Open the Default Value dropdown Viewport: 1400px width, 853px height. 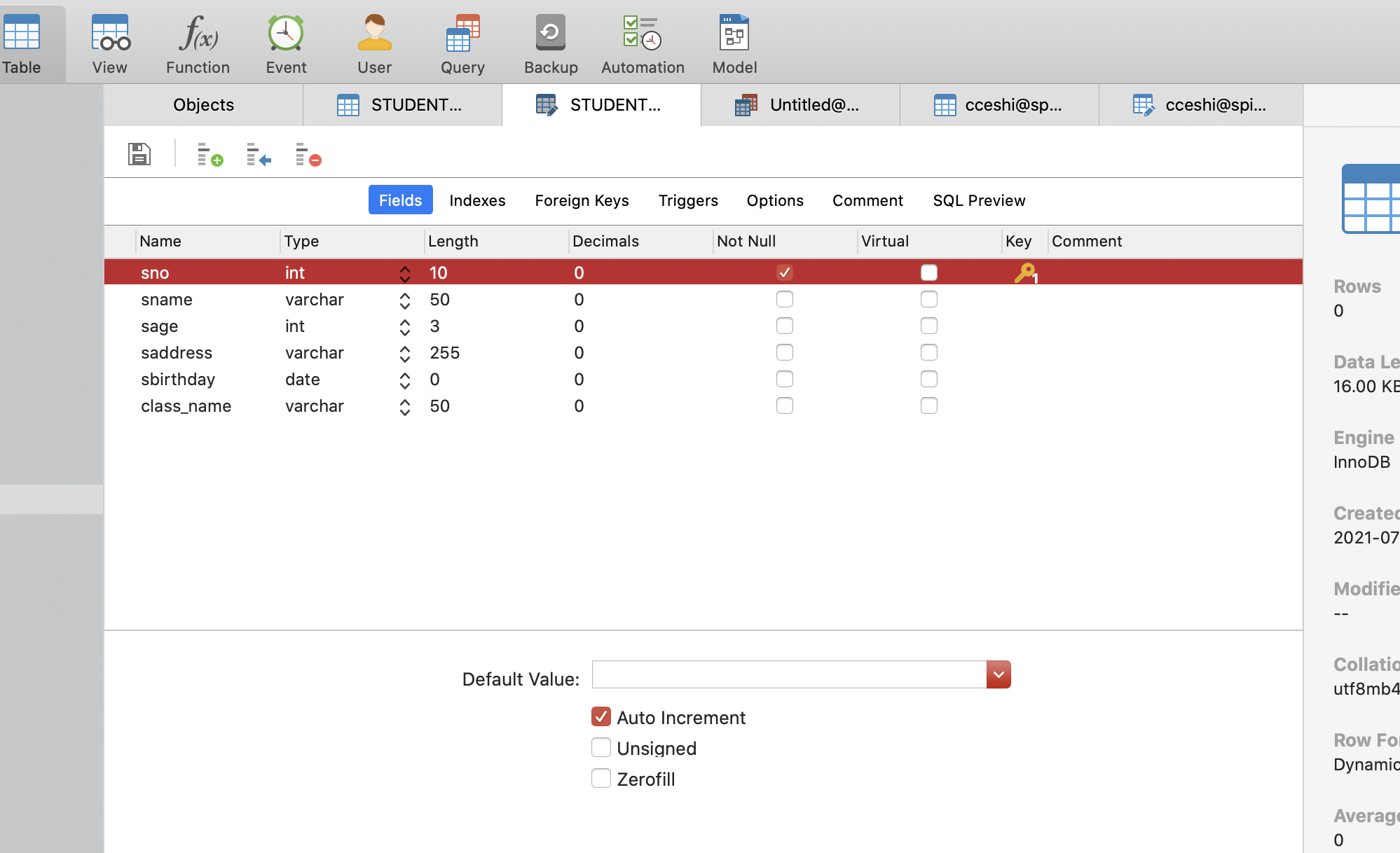tap(998, 674)
